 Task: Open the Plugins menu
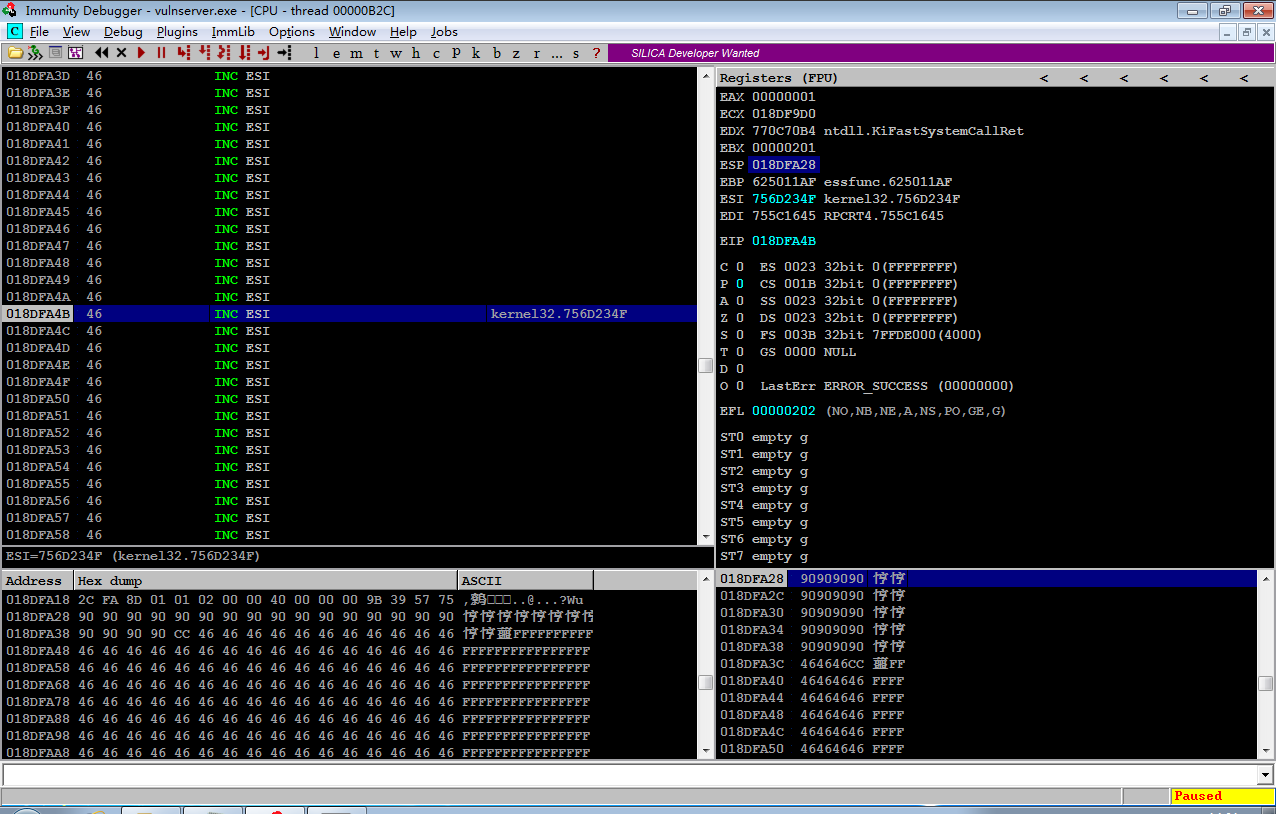click(177, 32)
